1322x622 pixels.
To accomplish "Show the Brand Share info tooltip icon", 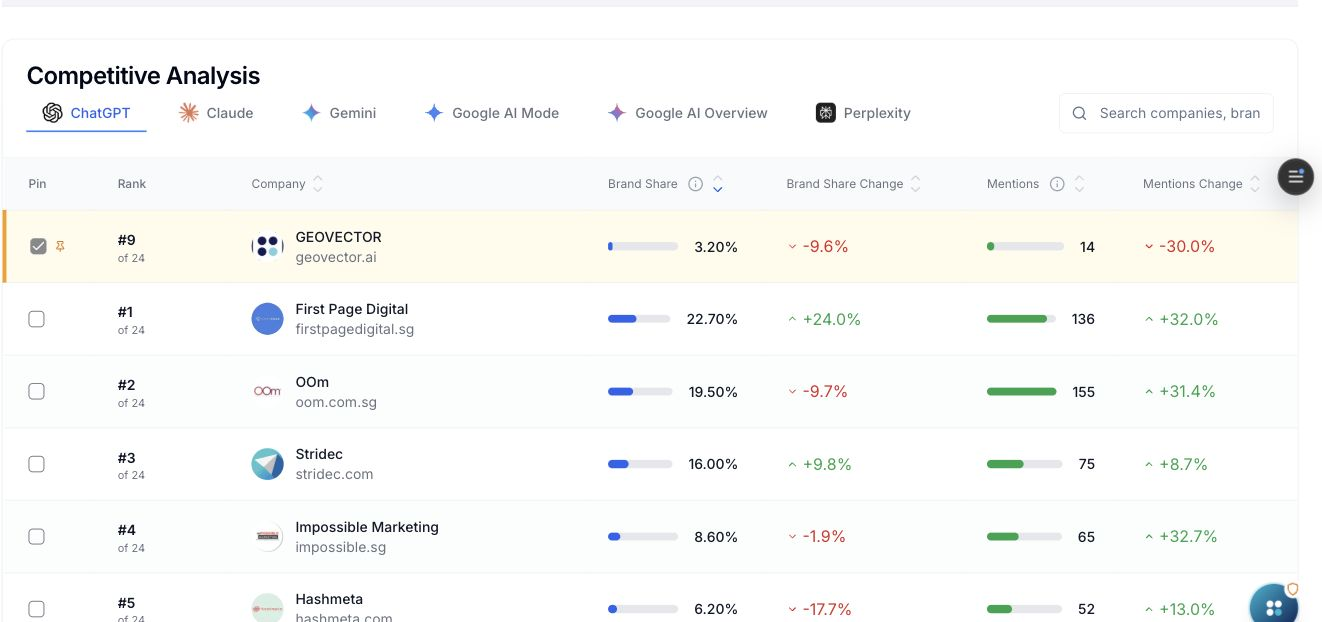I will tap(696, 184).
